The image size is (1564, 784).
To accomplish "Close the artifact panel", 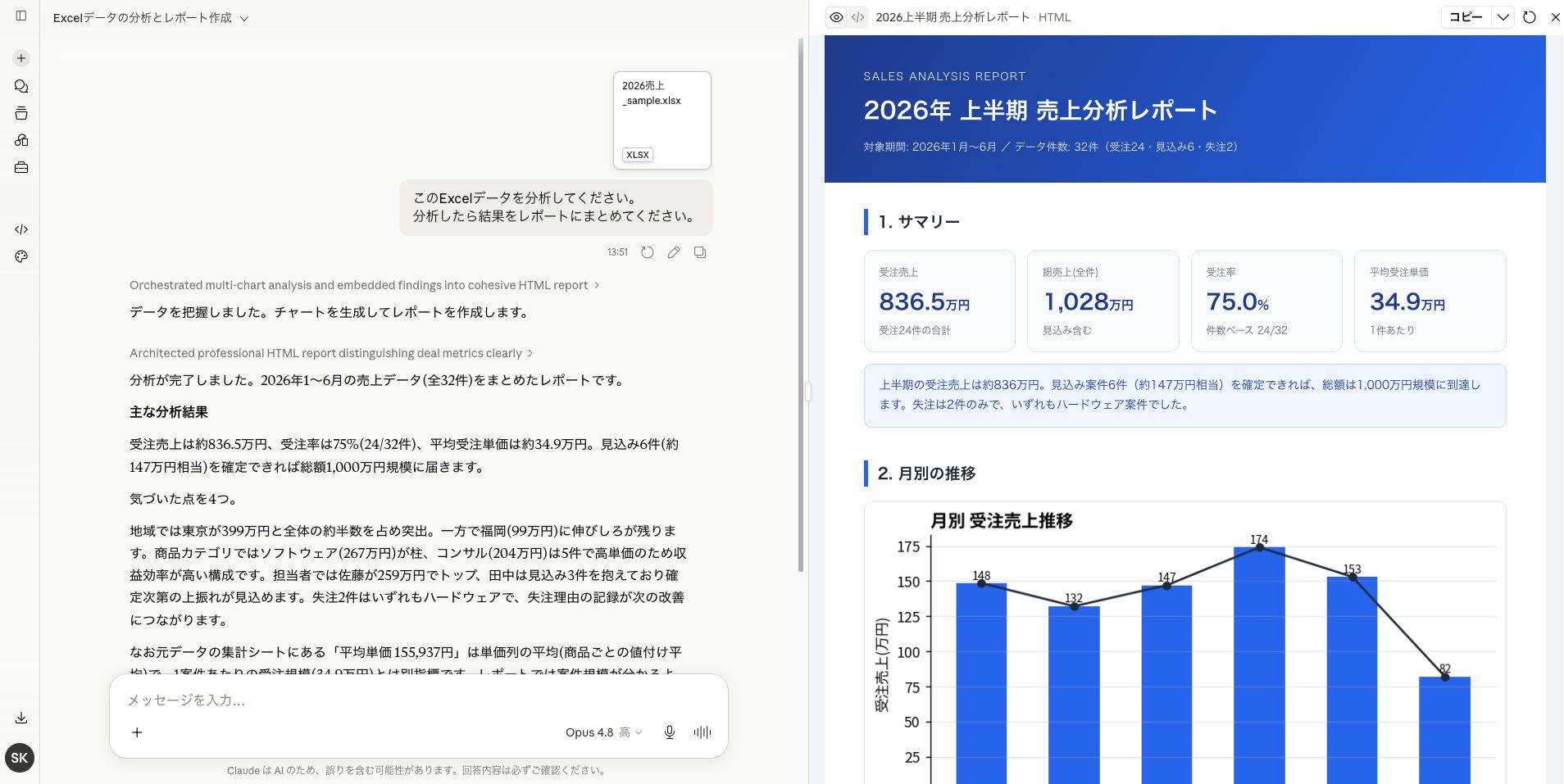I will (x=1555, y=17).
